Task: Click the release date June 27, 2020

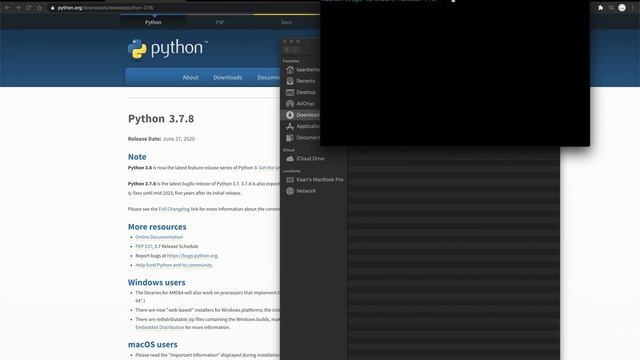Action: (178, 139)
